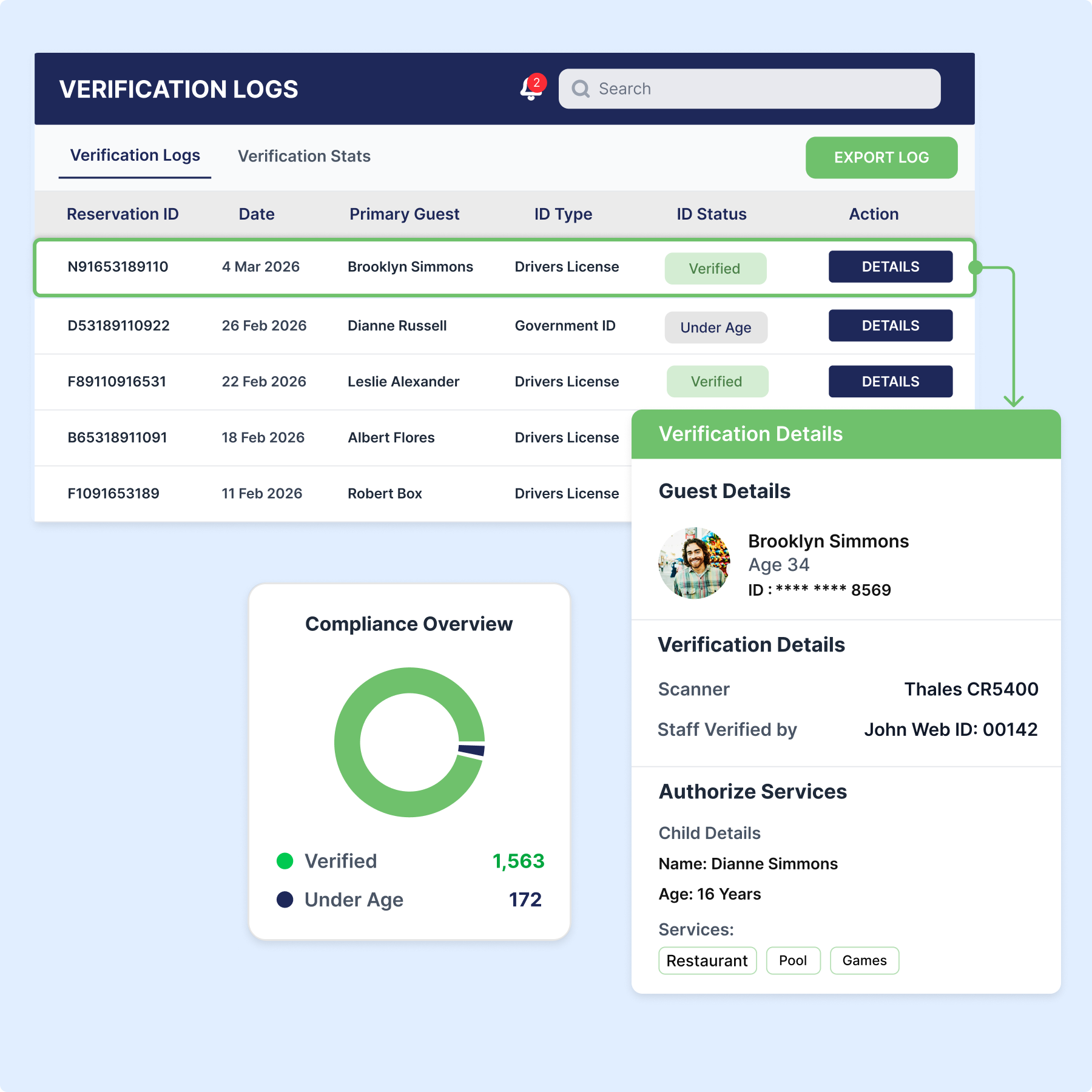Sort by the Reservation ID column header
Image resolution: width=1092 pixels, height=1092 pixels.
pos(123,214)
